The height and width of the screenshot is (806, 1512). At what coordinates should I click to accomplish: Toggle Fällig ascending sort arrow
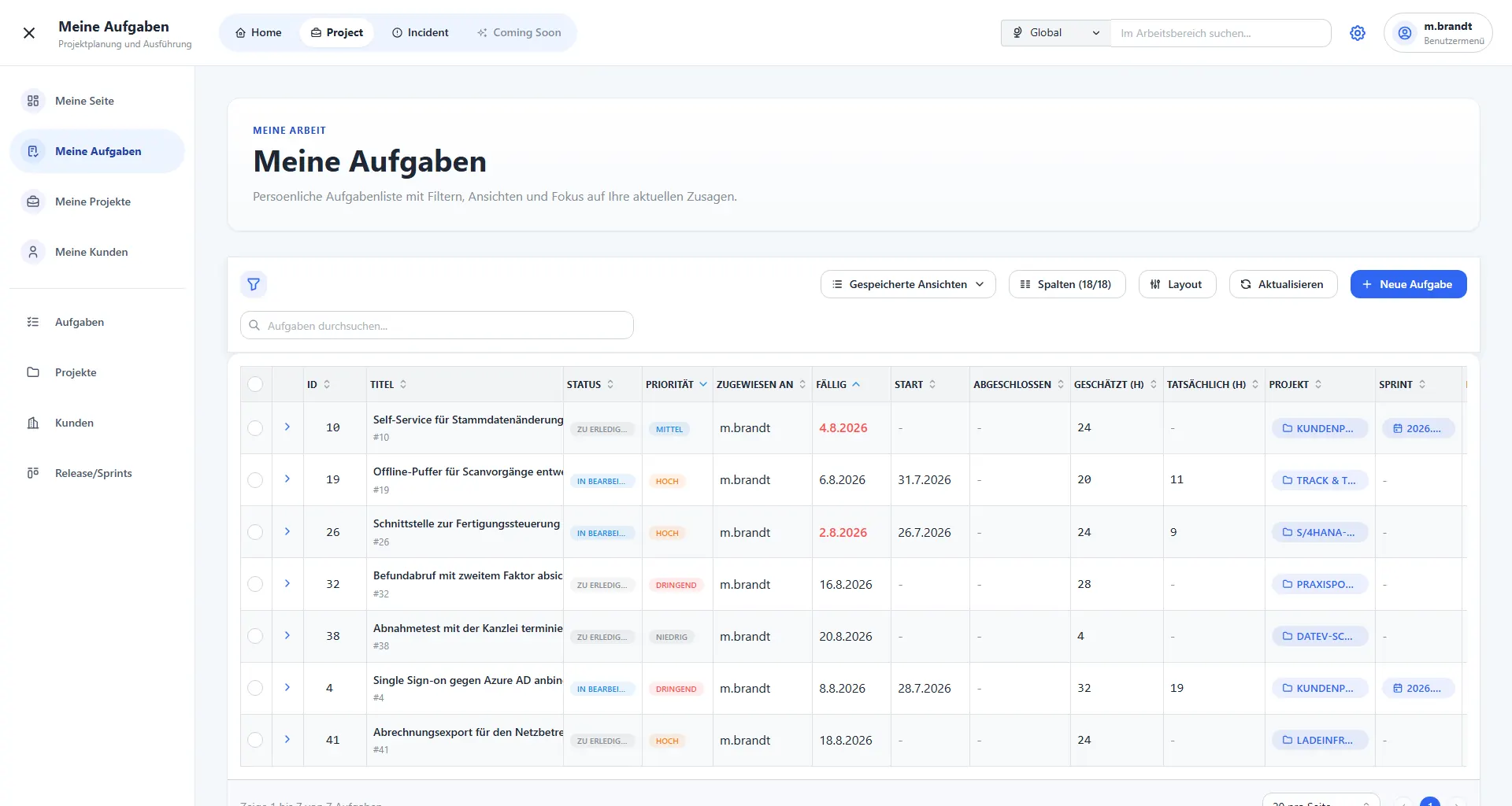coord(856,384)
